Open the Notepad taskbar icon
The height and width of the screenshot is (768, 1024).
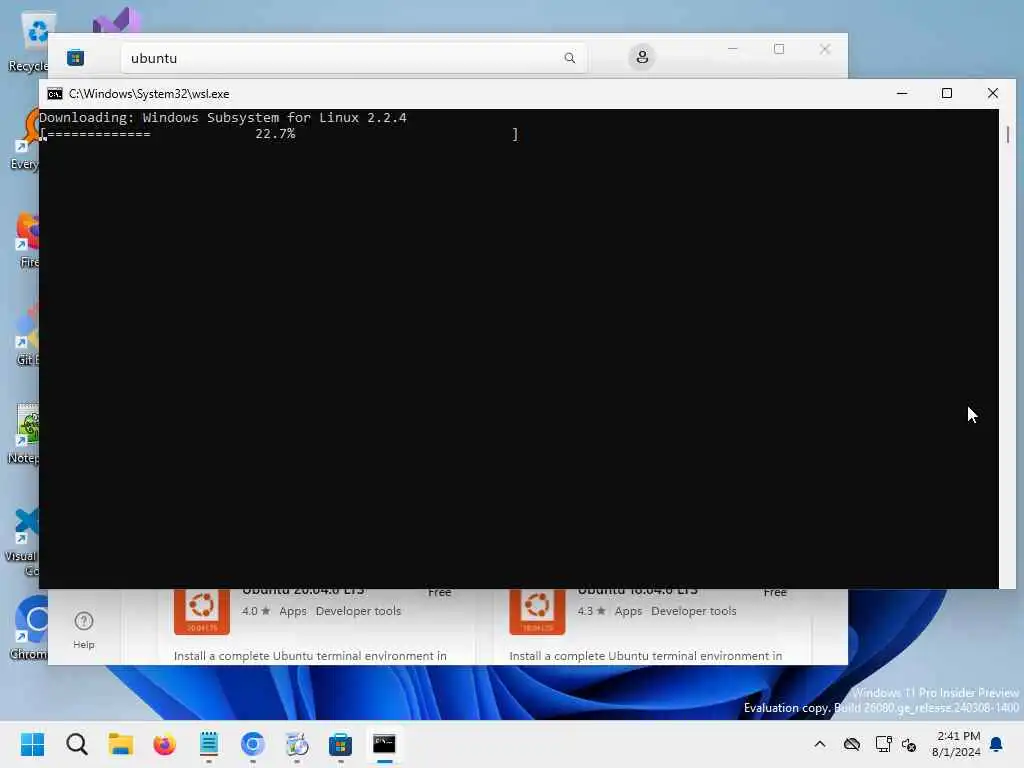click(x=208, y=744)
